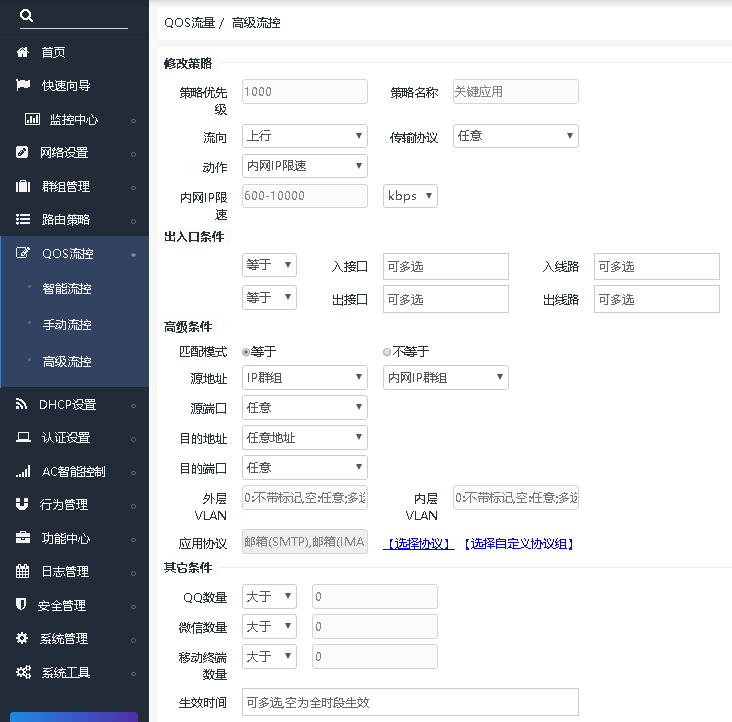Click the cogs icon for 系统工具
Viewport: 732px width, 722px height.
tap(23, 672)
